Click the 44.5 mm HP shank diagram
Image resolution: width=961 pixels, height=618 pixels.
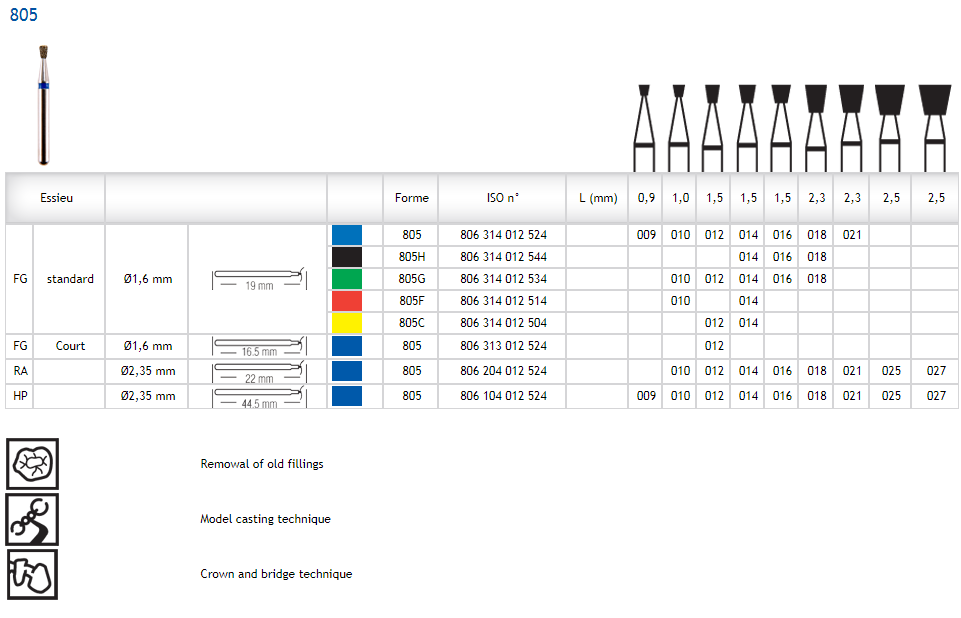click(x=258, y=397)
